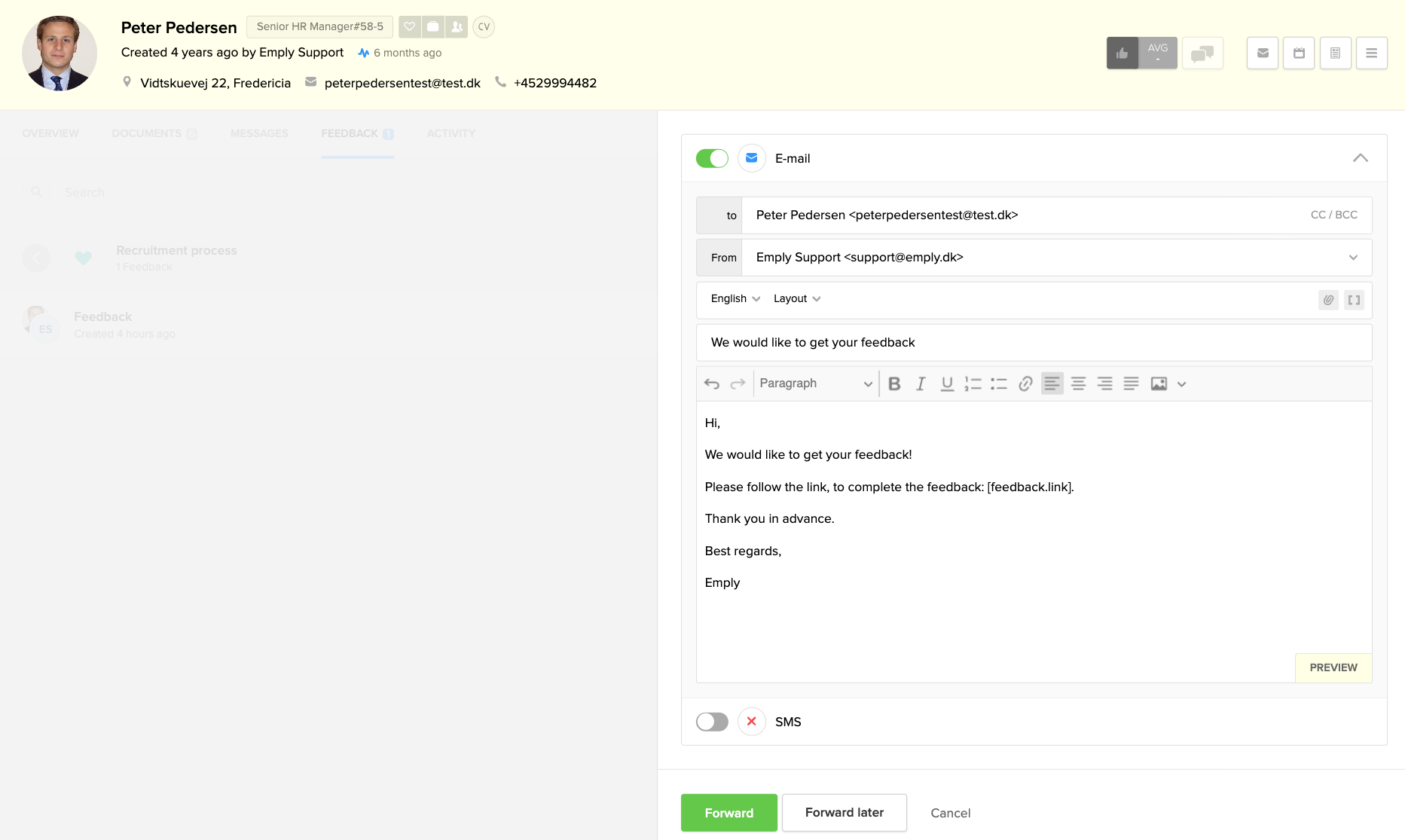Disable the E-mail toggle switch
This screenshot has height=840, width=1405.
[x=712, y=158]
